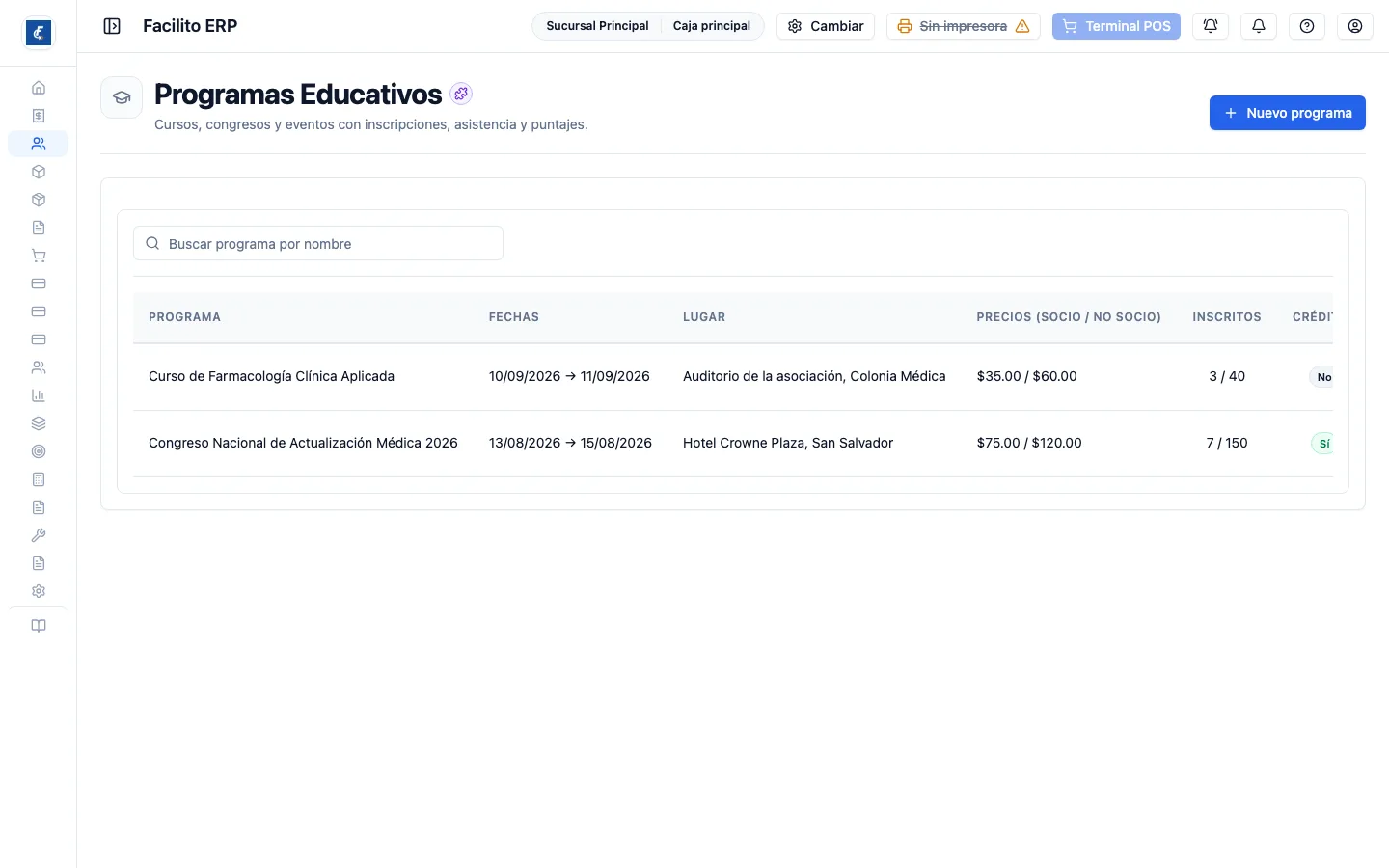Screen dimensions: 1389x868
Task: Open Curso de Farmacología Clínica Aplicada row
Action: 733,377
